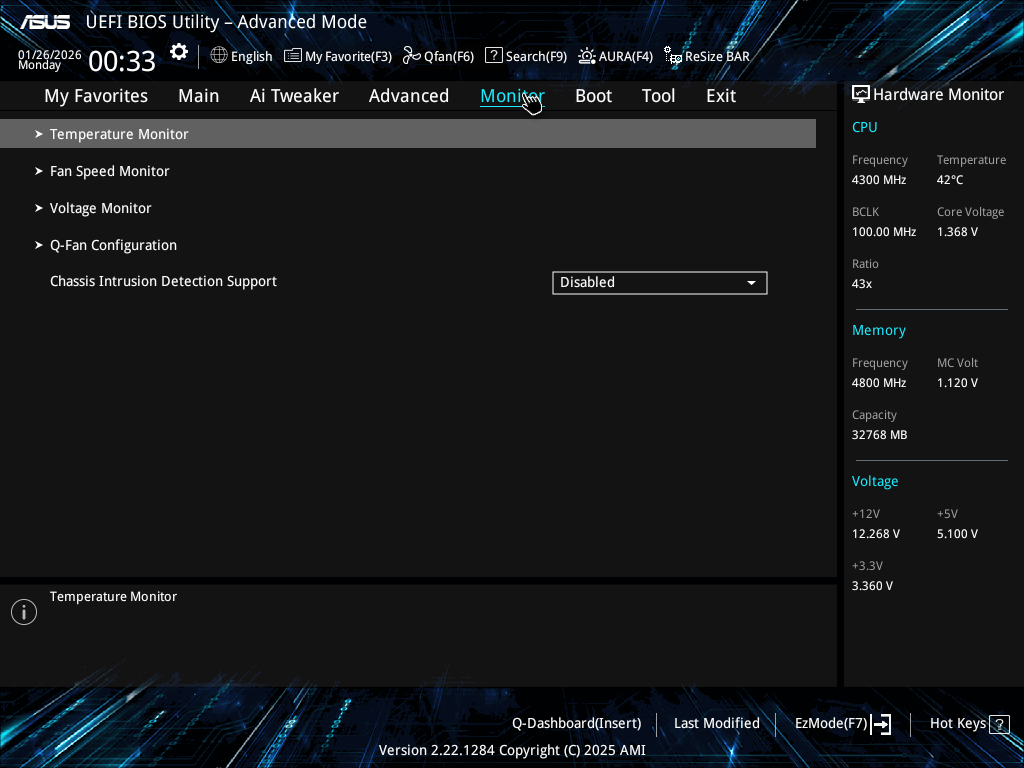Open My Favorite(F3) list icon
1024x768 pixels.
(293, 56)
